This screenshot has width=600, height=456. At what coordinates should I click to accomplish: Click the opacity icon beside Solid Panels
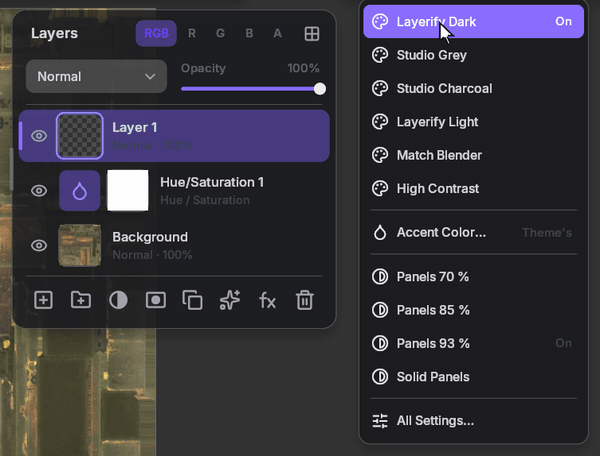tap(380, 377)
